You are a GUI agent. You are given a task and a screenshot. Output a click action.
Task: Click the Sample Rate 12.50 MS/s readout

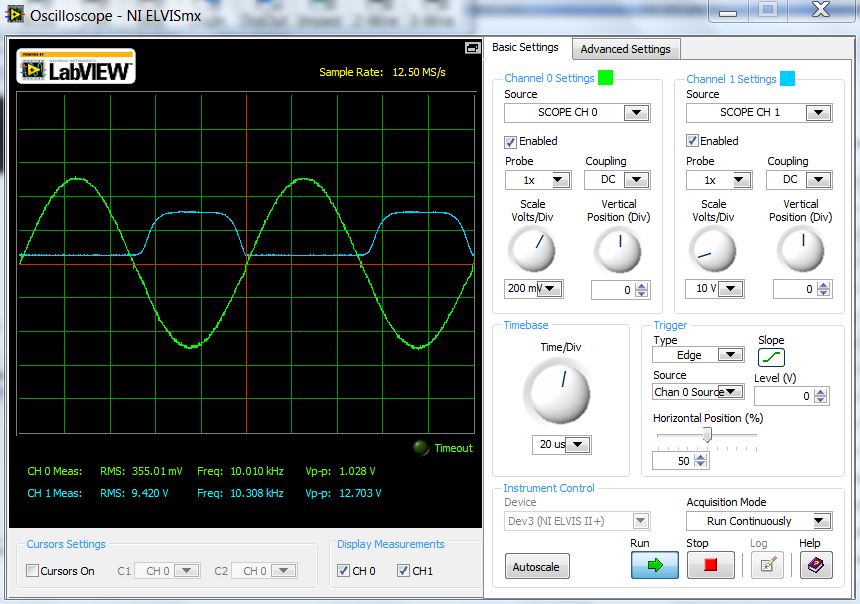point(382,72)
